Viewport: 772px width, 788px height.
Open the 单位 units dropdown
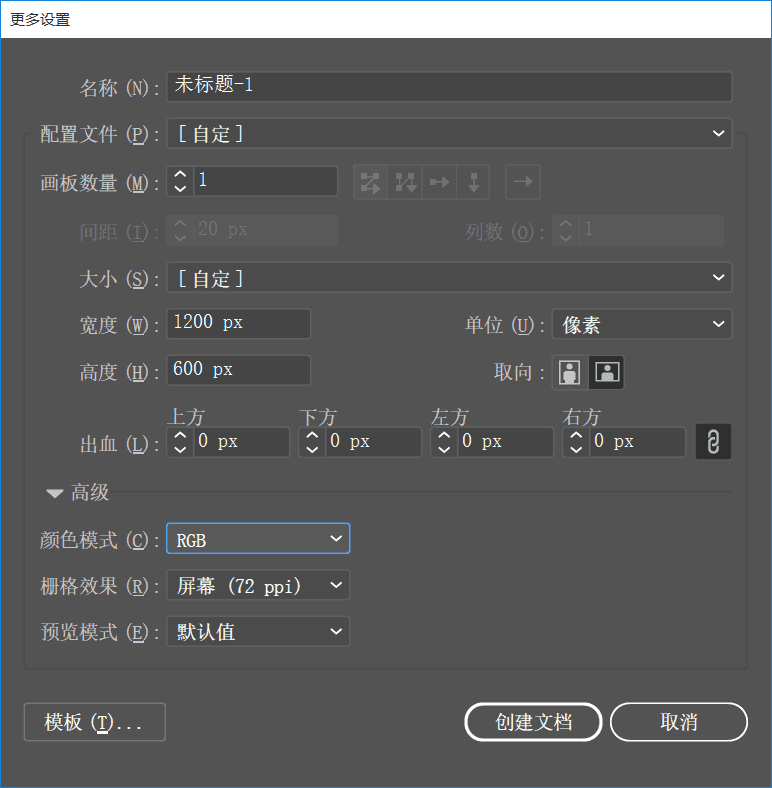(642, 324)
